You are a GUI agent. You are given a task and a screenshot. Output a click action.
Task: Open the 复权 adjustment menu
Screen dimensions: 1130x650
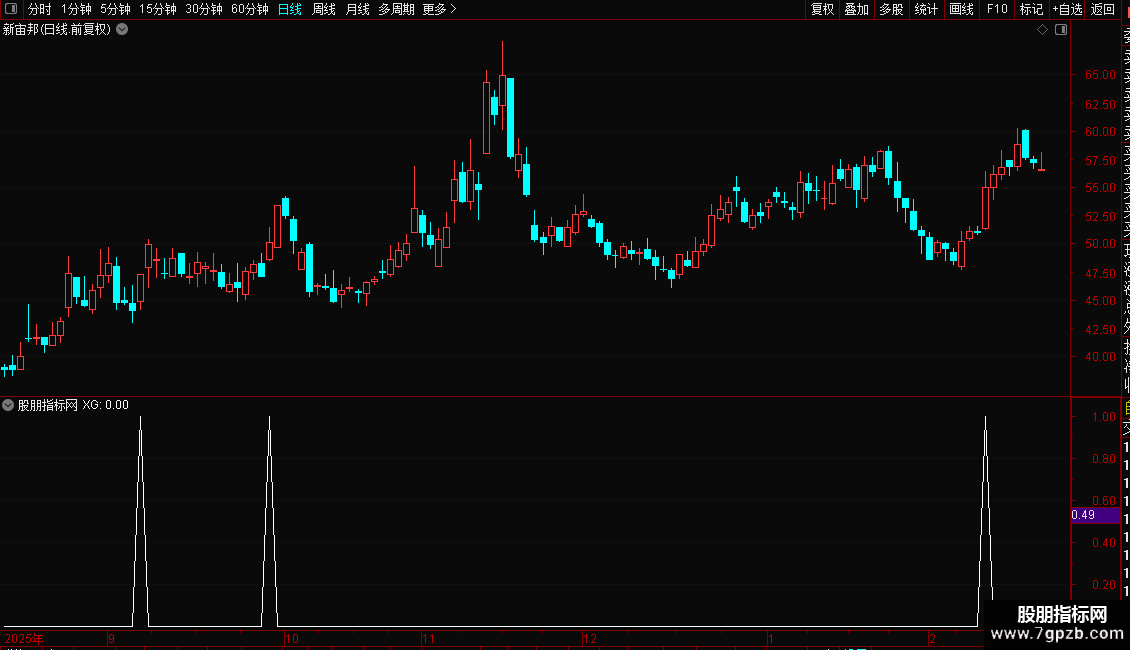(822, 9)
